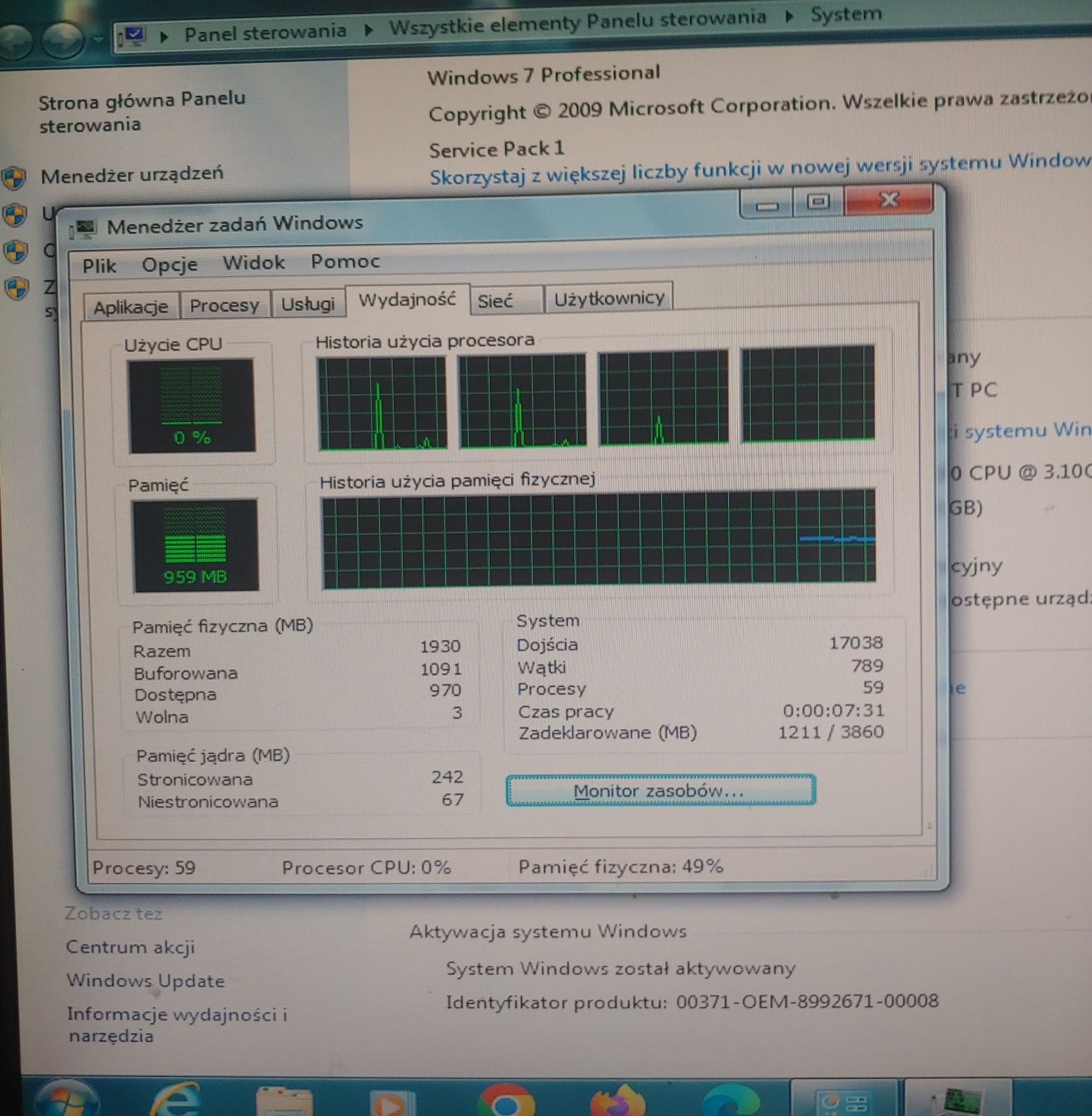Image resolution: width=1092 pixels, height=1116 pixels.
Task: Switch to the Control Panel taskbar button
Action: pyautogui.click(x=845, y=1098)
